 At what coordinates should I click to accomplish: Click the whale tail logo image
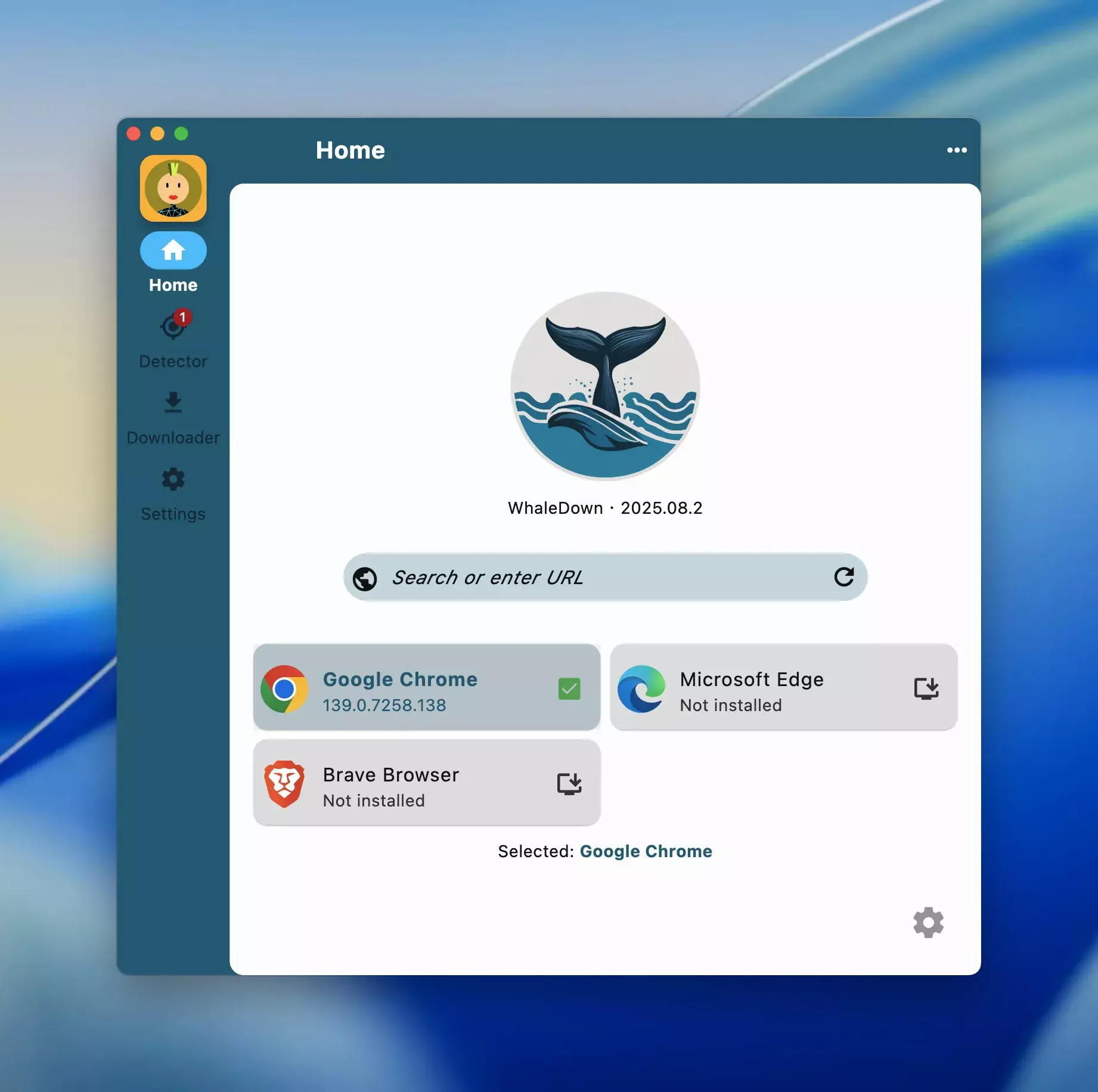point(605,386)
